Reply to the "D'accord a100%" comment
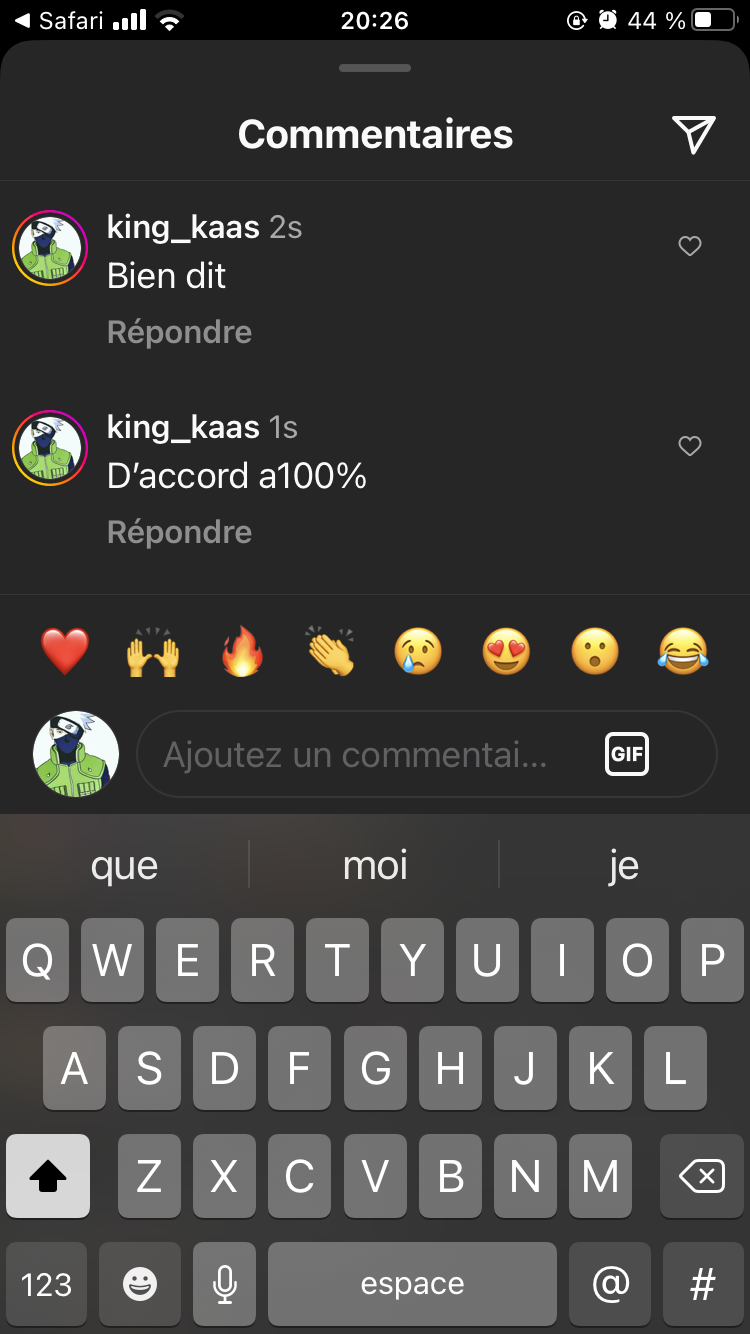The height and width of the screenshot is (1334, 750). [180, 532]
